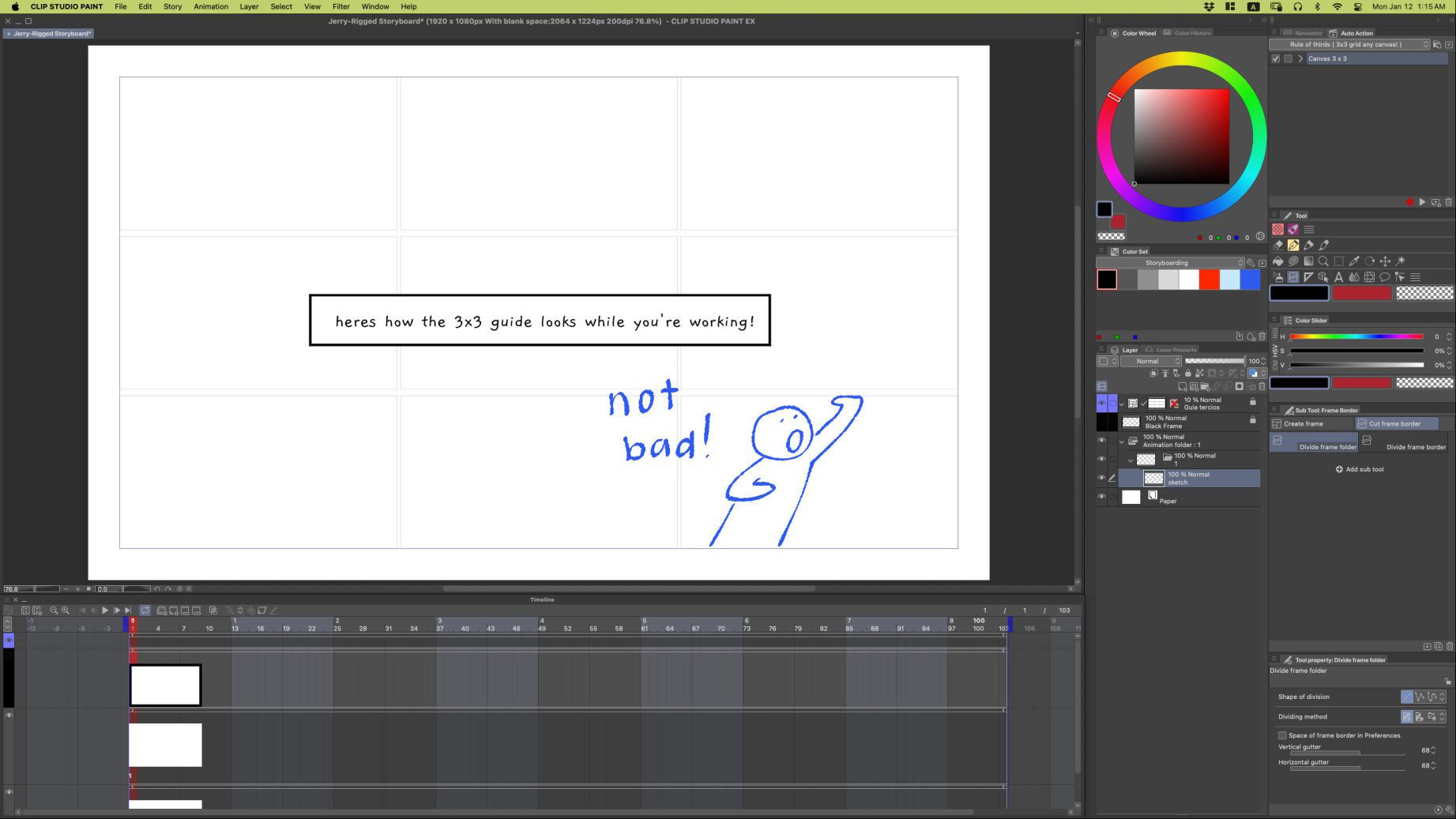Select the Zoom magnifier tool
This screenshot has height=819, width=1456.
point(1323,261)
